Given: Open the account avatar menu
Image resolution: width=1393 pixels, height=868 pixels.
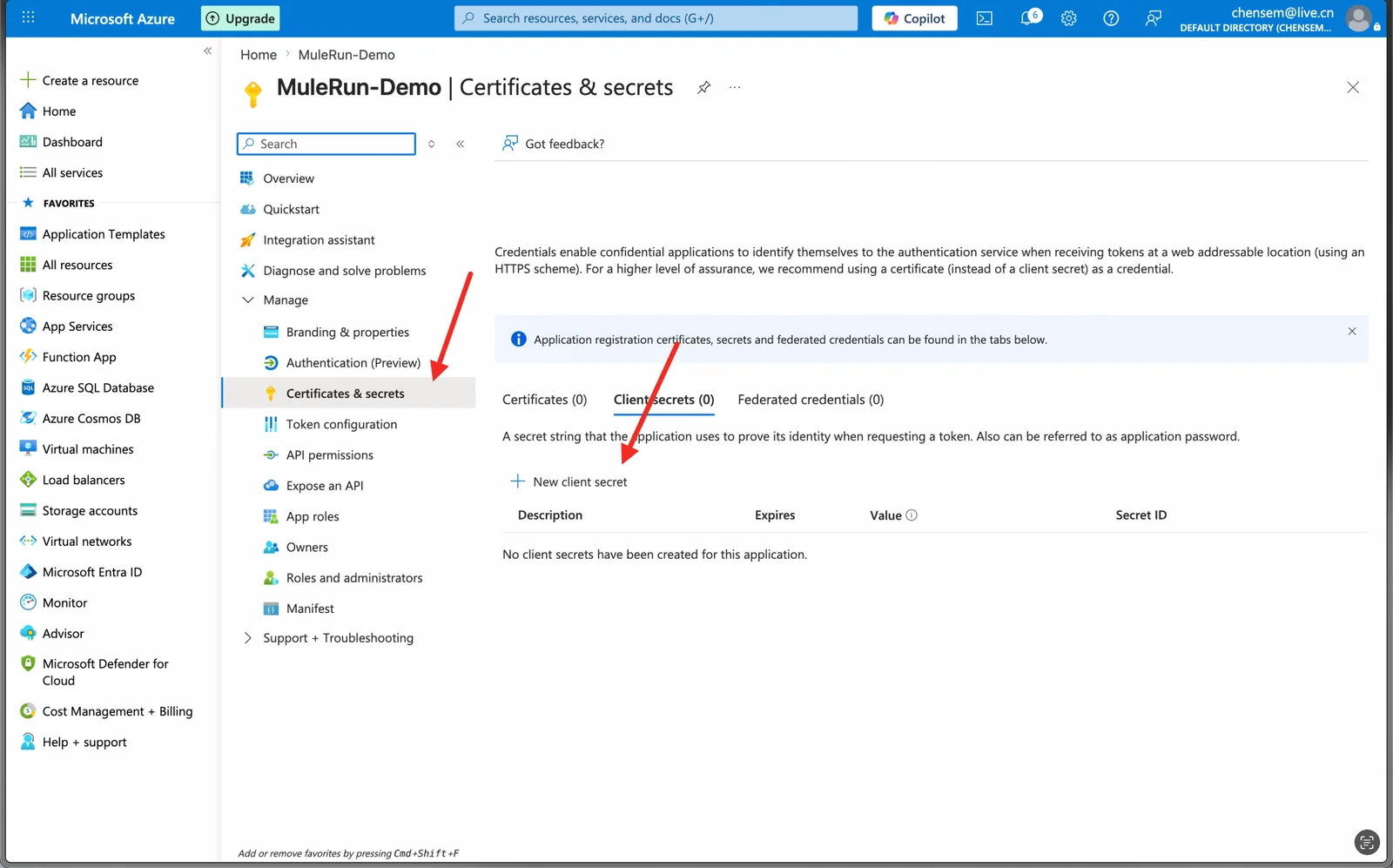Looking at the screenshot, I should (1358, 18).
